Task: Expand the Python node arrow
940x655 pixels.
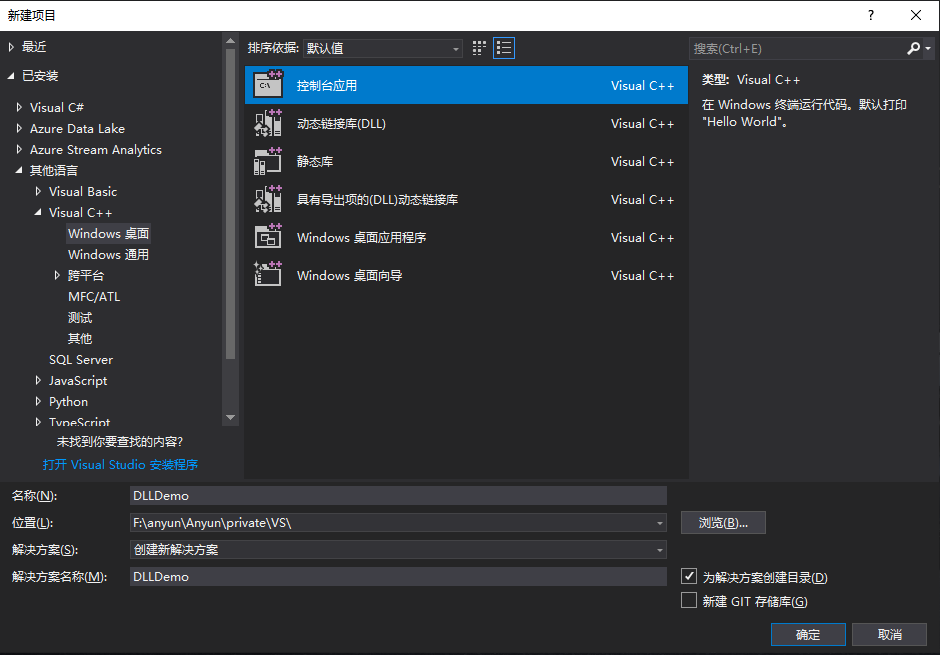Action: [38, 402]
